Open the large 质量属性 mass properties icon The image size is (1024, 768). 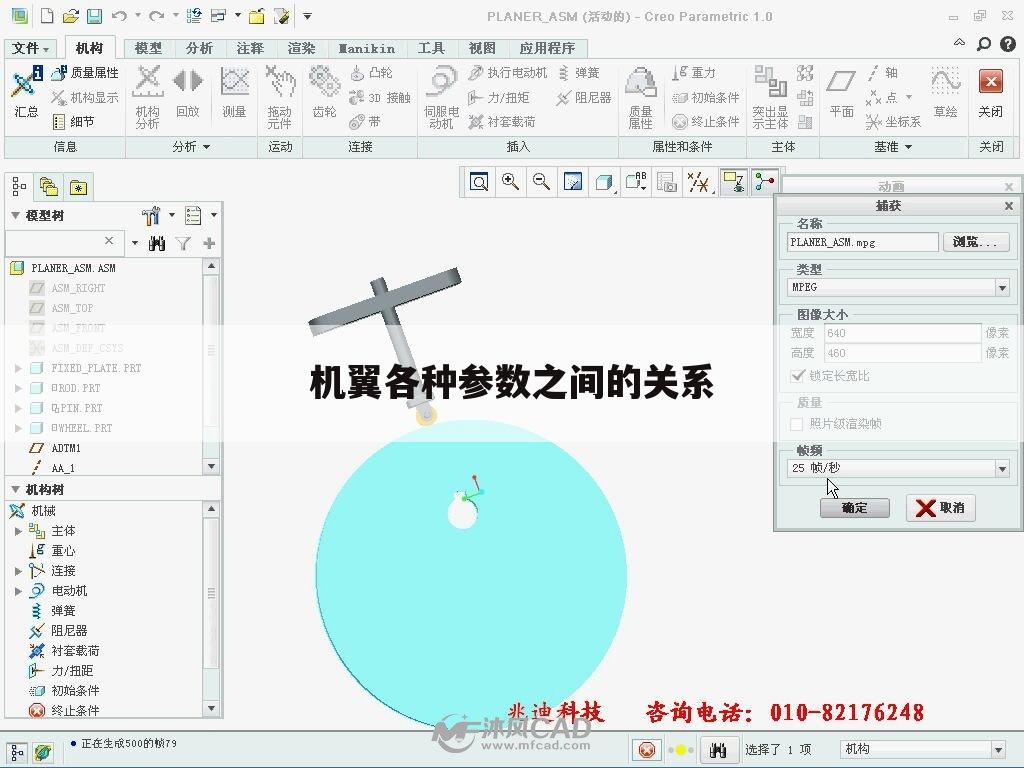click(x=640, y=97)
